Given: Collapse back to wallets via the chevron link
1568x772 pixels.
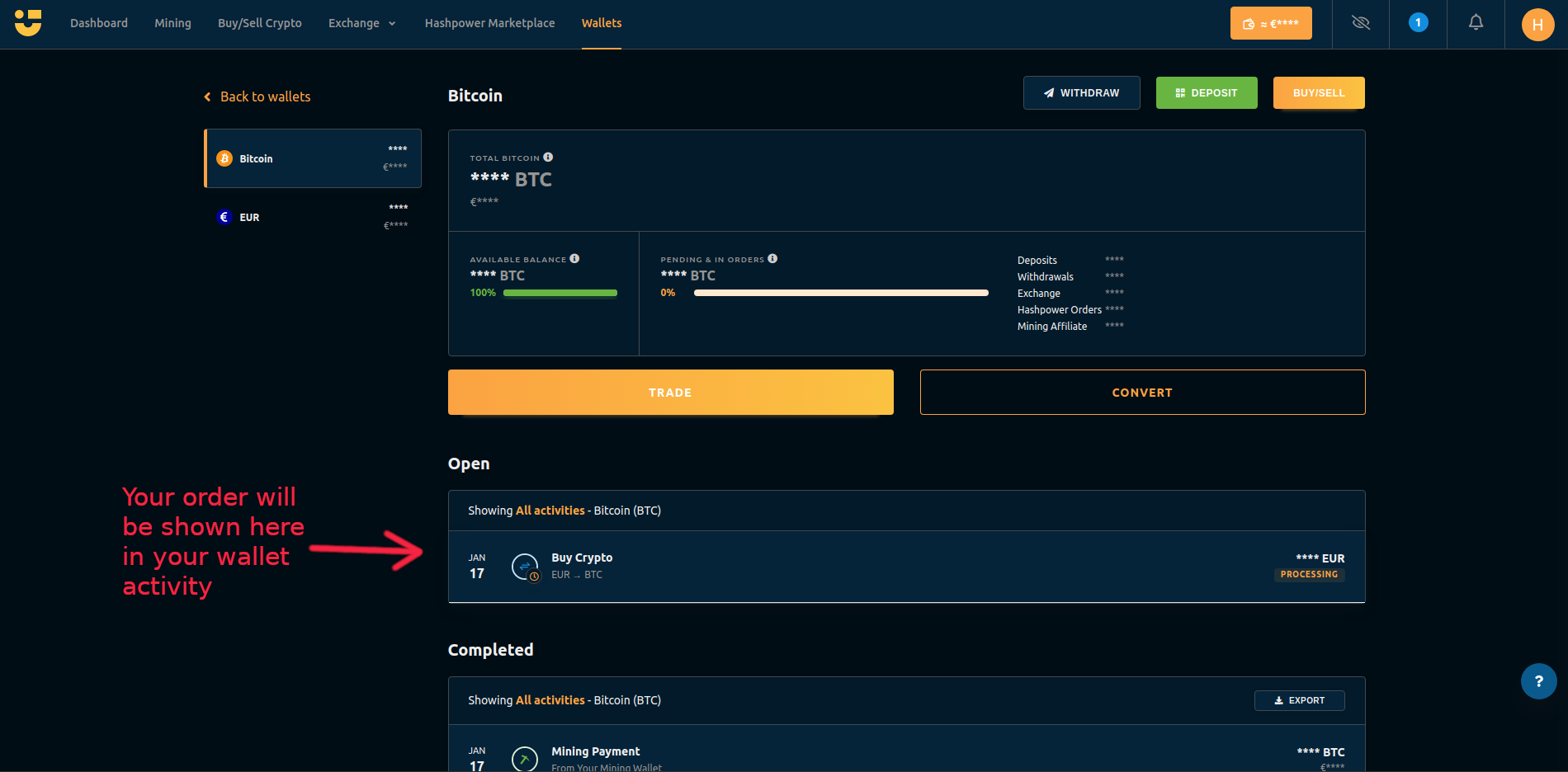Looking at the screenshot, I should click(x=207, y=96).
